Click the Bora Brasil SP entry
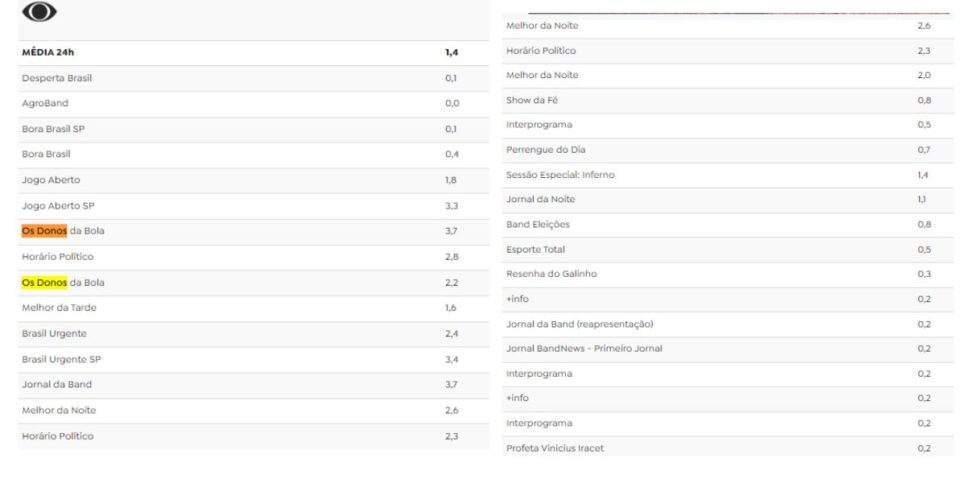The height and width of the screenshot is (483, 966). 254,129
